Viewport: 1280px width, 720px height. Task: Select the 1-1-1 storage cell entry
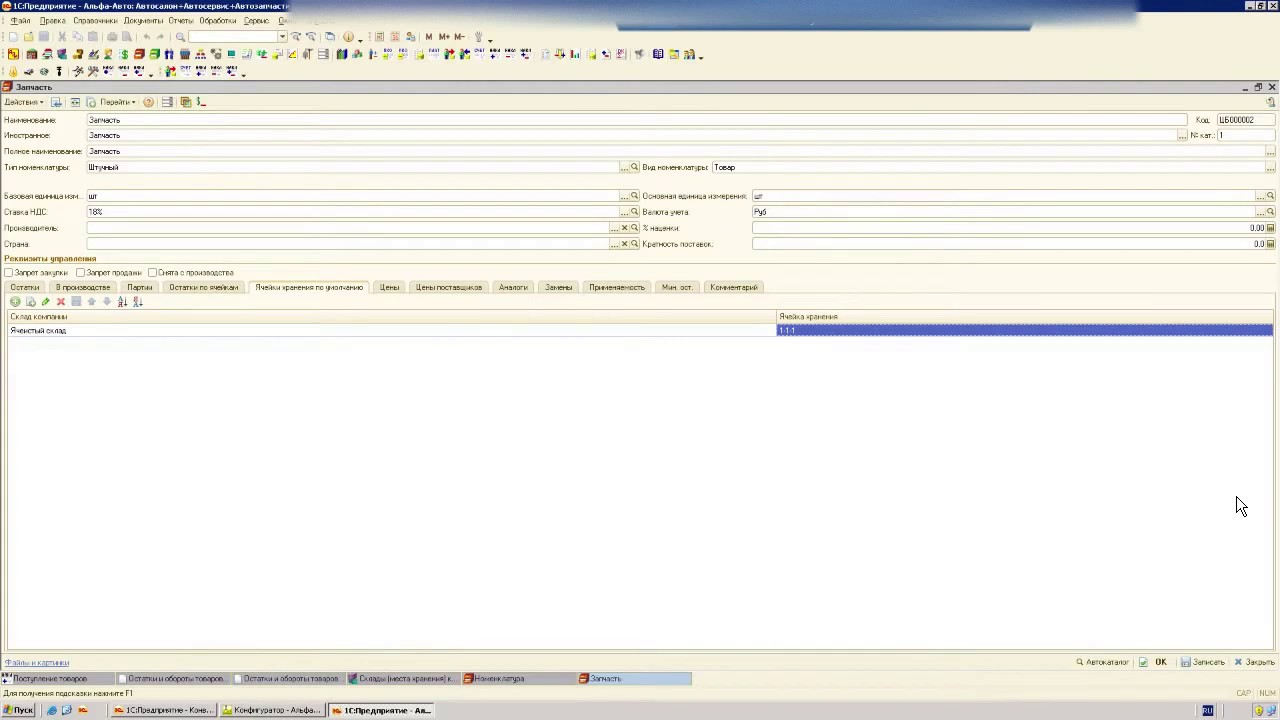coord(1024,331)
